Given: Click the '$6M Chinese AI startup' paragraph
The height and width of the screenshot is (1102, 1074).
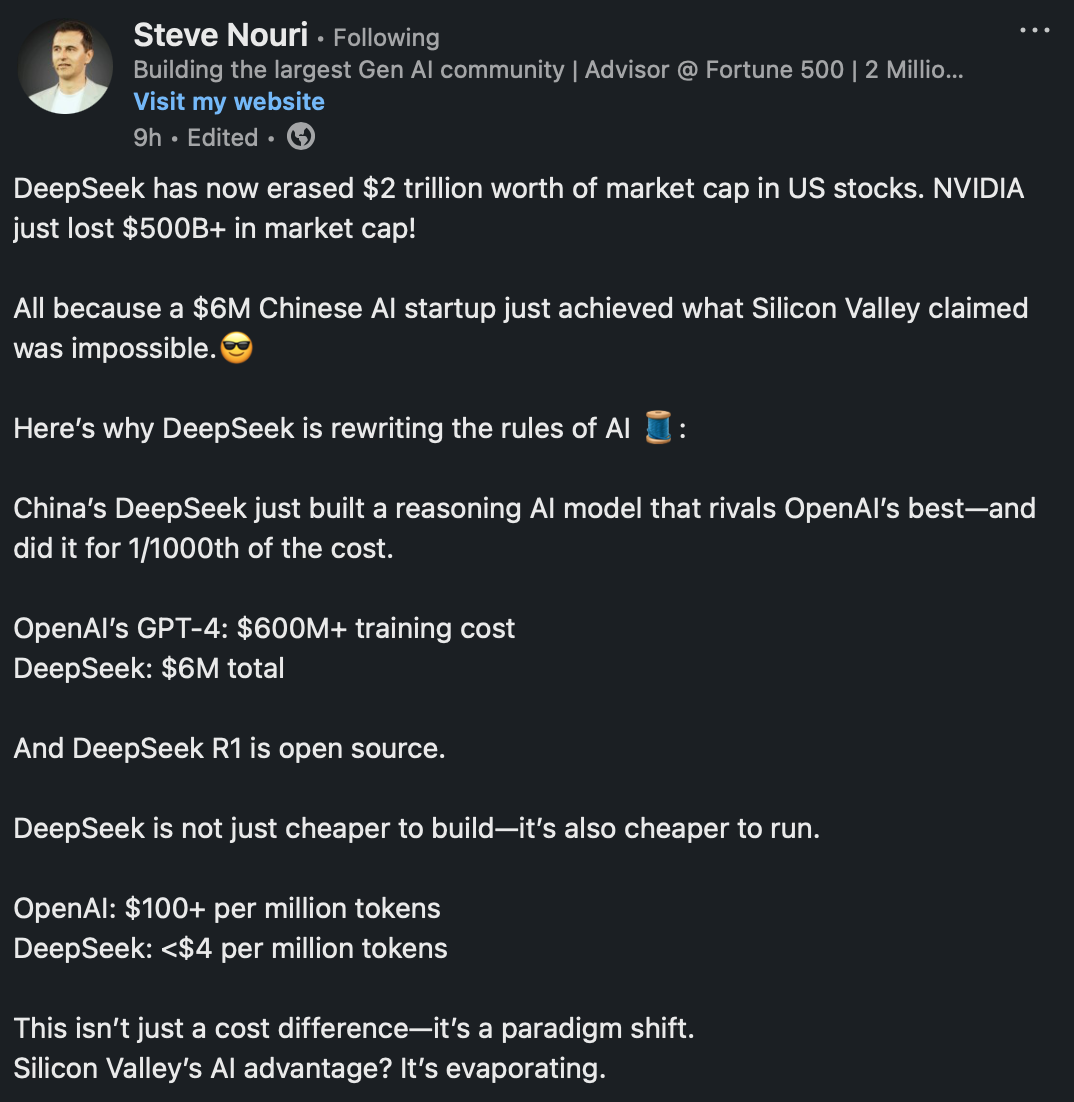Looking at the screenshot, I should (x=521, y=328).
